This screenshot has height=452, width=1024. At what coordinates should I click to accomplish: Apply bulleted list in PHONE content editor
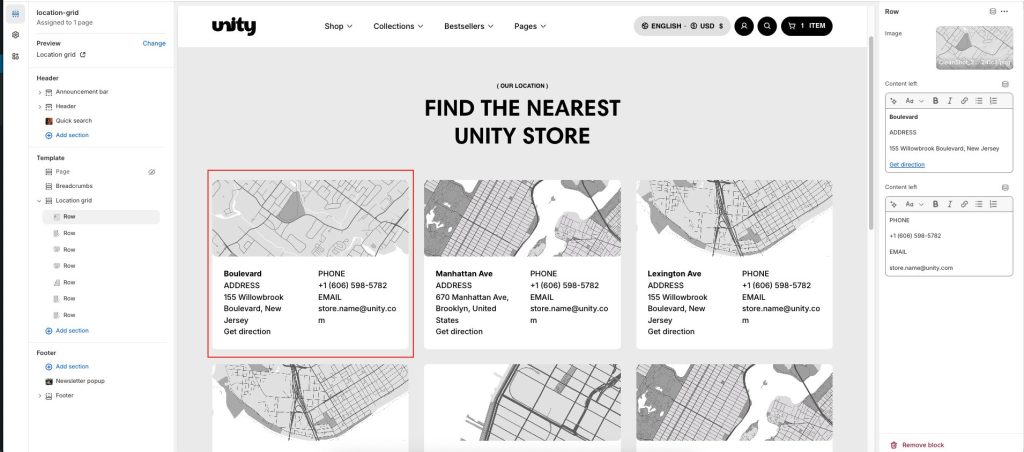click(x=978, y=204)
